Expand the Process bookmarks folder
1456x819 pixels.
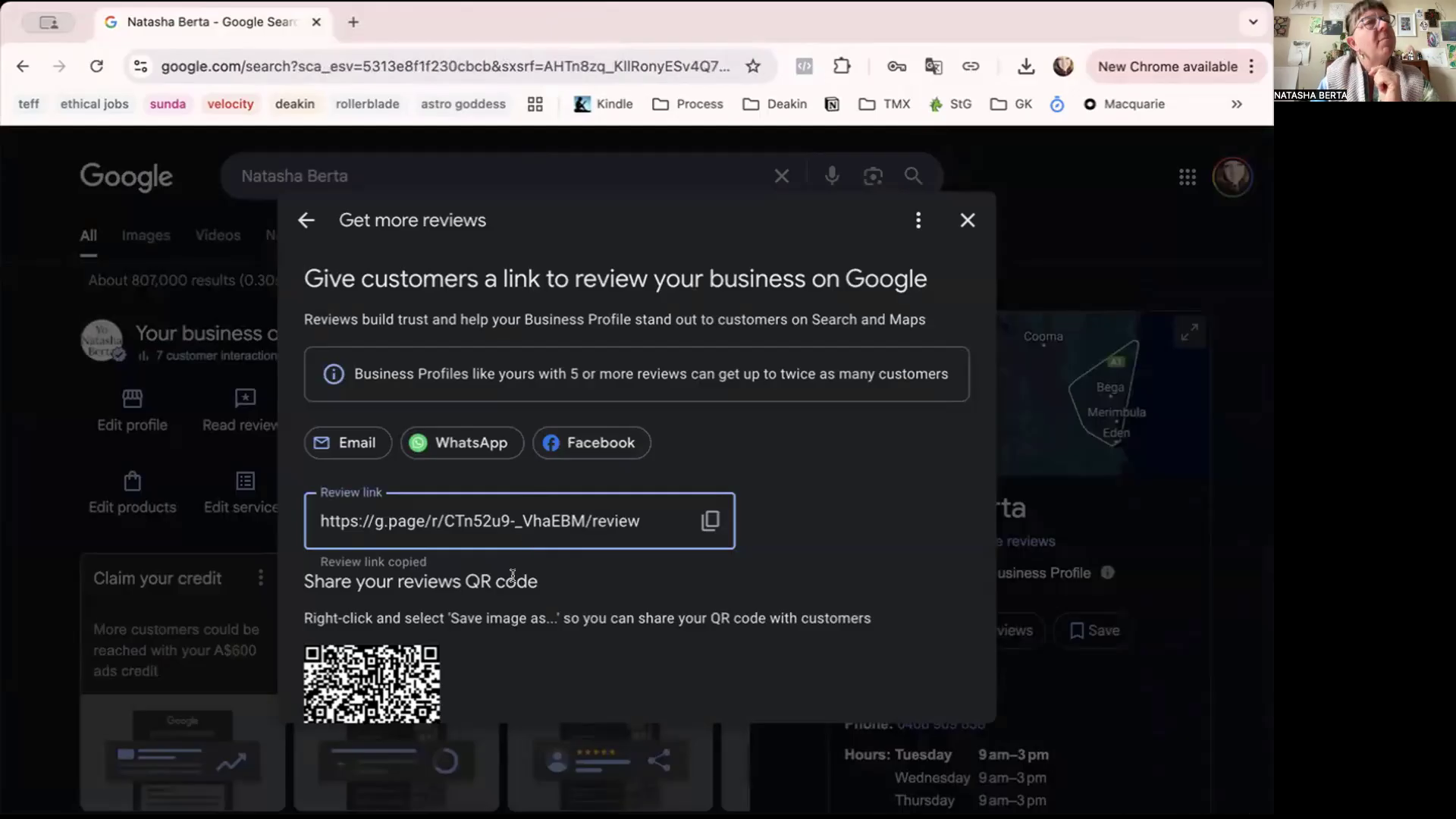tap(688, 104)
